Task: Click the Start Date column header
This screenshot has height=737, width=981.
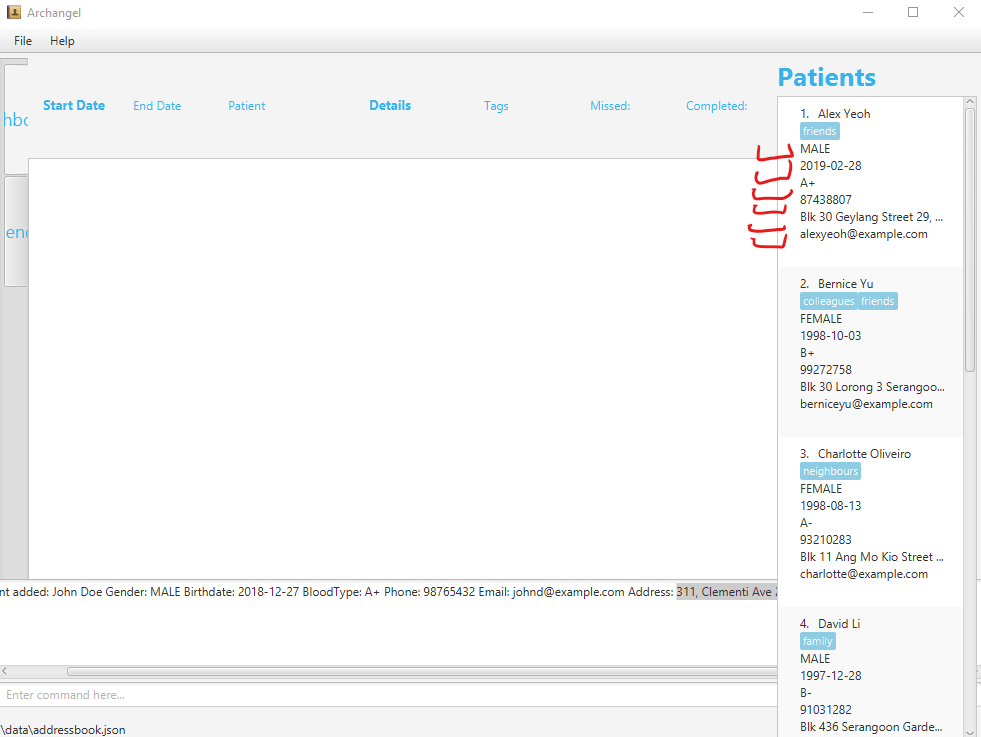Action: pos(74,106)
